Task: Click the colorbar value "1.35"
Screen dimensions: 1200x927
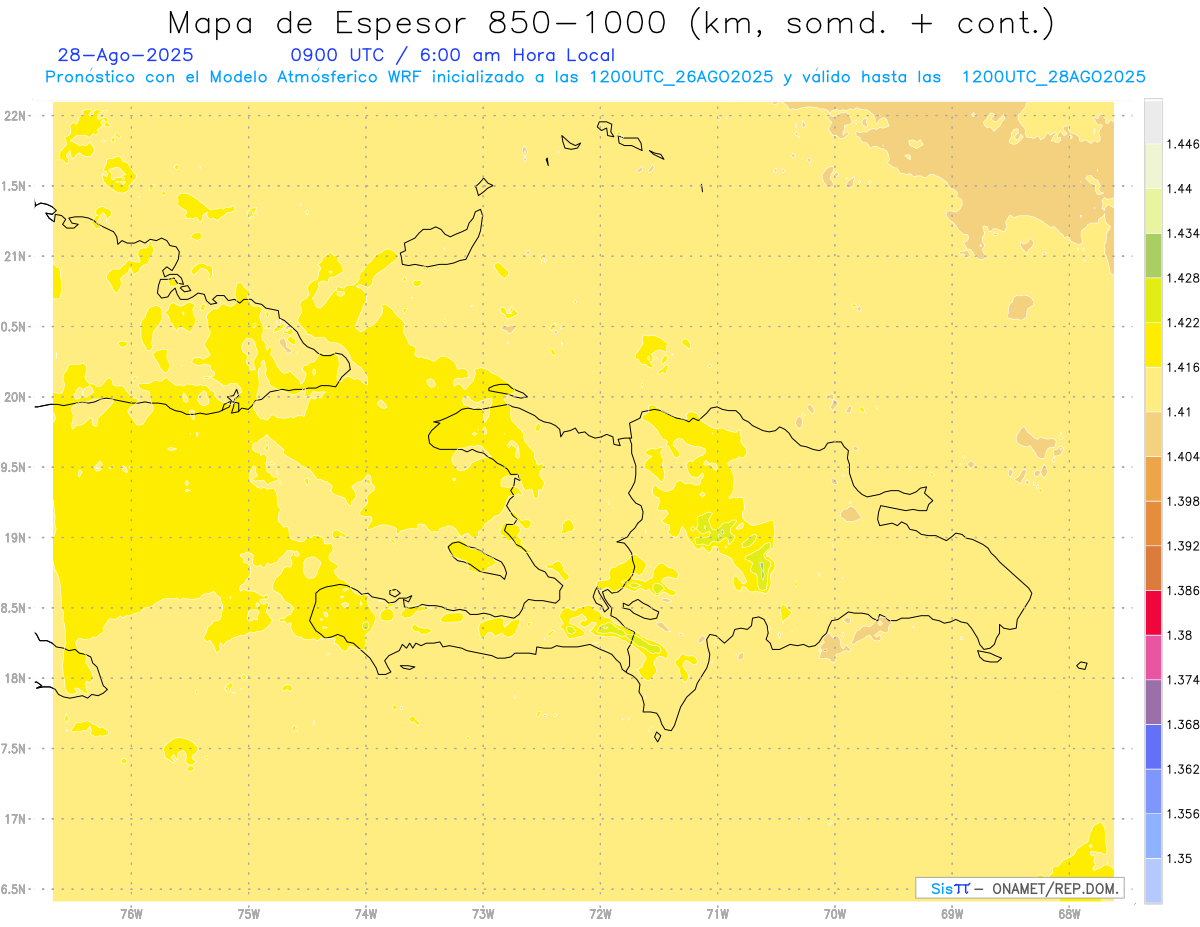Action: 1179,858
